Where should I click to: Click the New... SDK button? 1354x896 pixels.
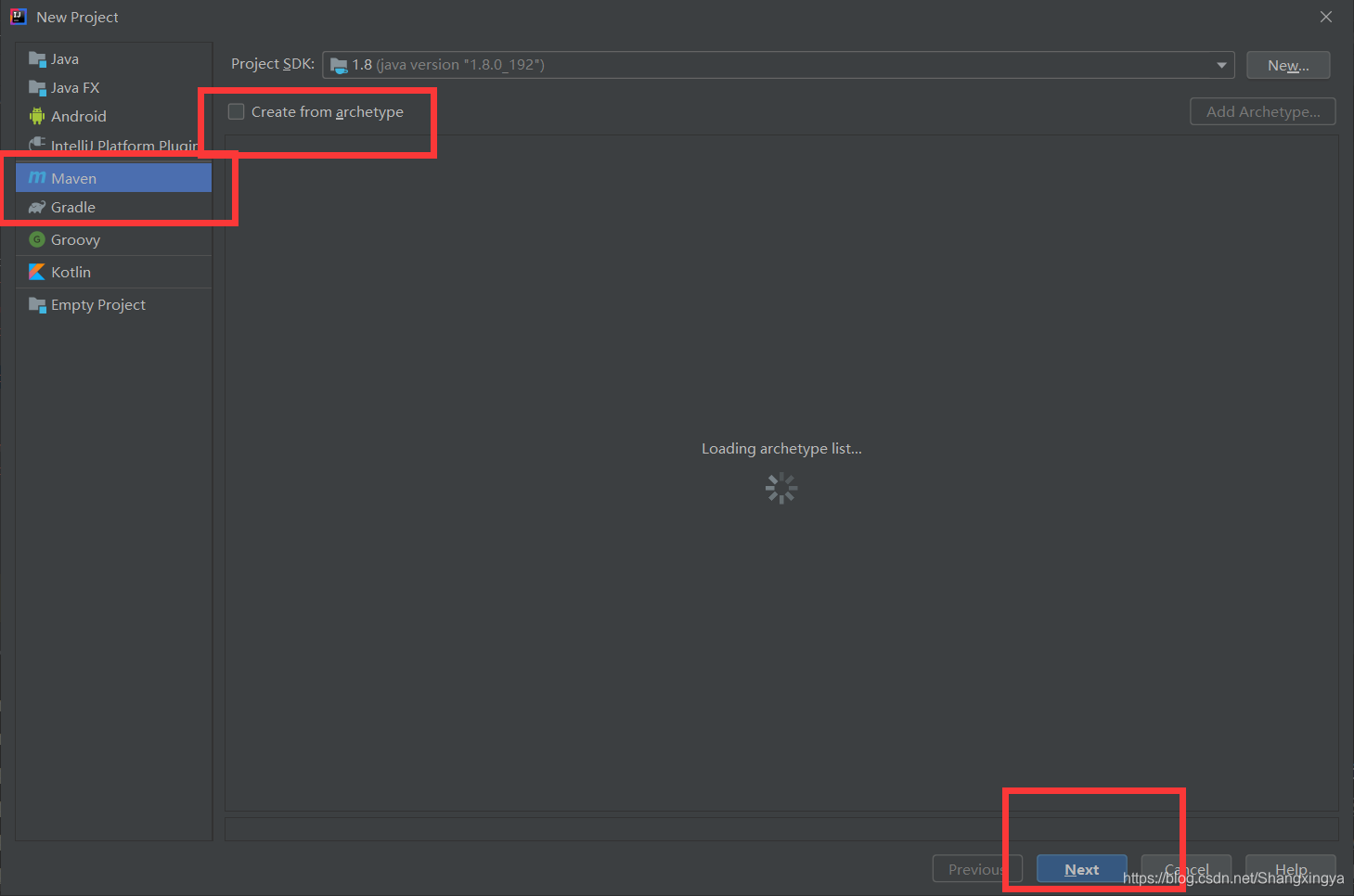pos(1288,65)
